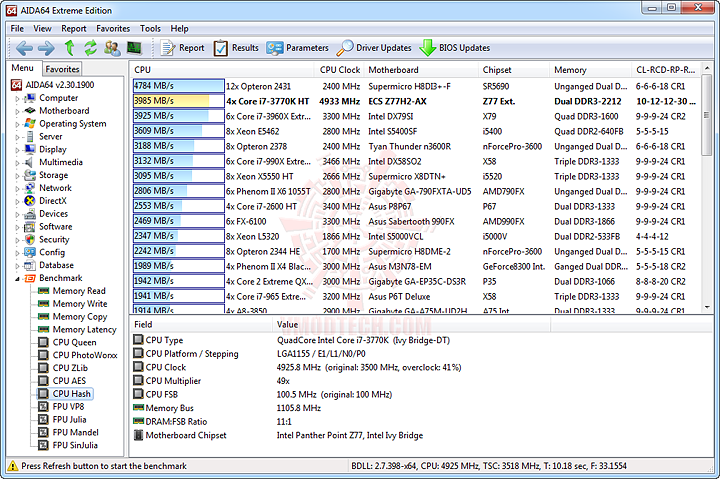The image size is (720, 479).
Task: Expand the Operating System tree node
Action: point(17,124)
